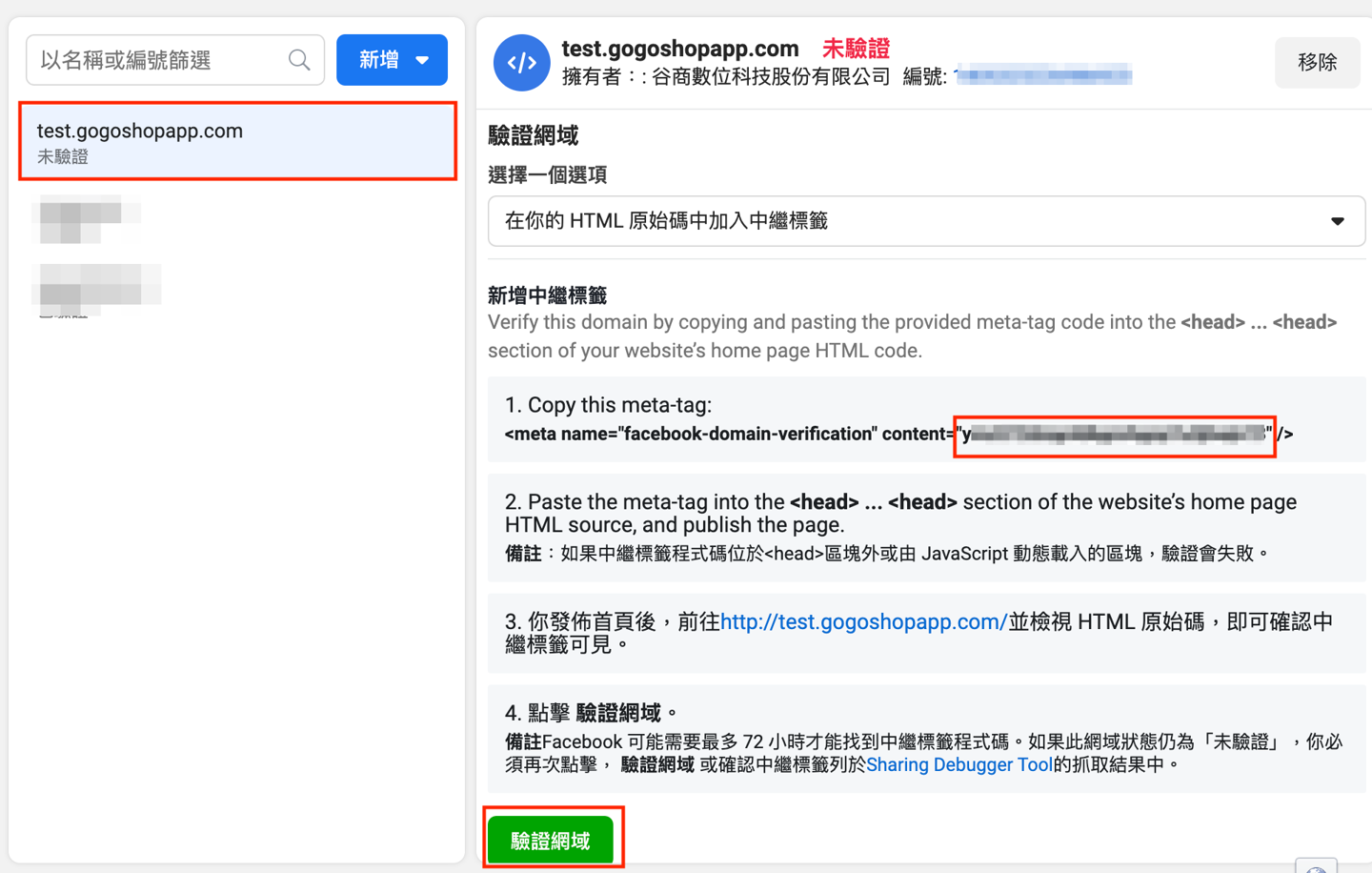This screenshot has height=873, width=1372.
Task: Click the blurred 編號 ID value in header
Action: click(x=1043, y=75)
